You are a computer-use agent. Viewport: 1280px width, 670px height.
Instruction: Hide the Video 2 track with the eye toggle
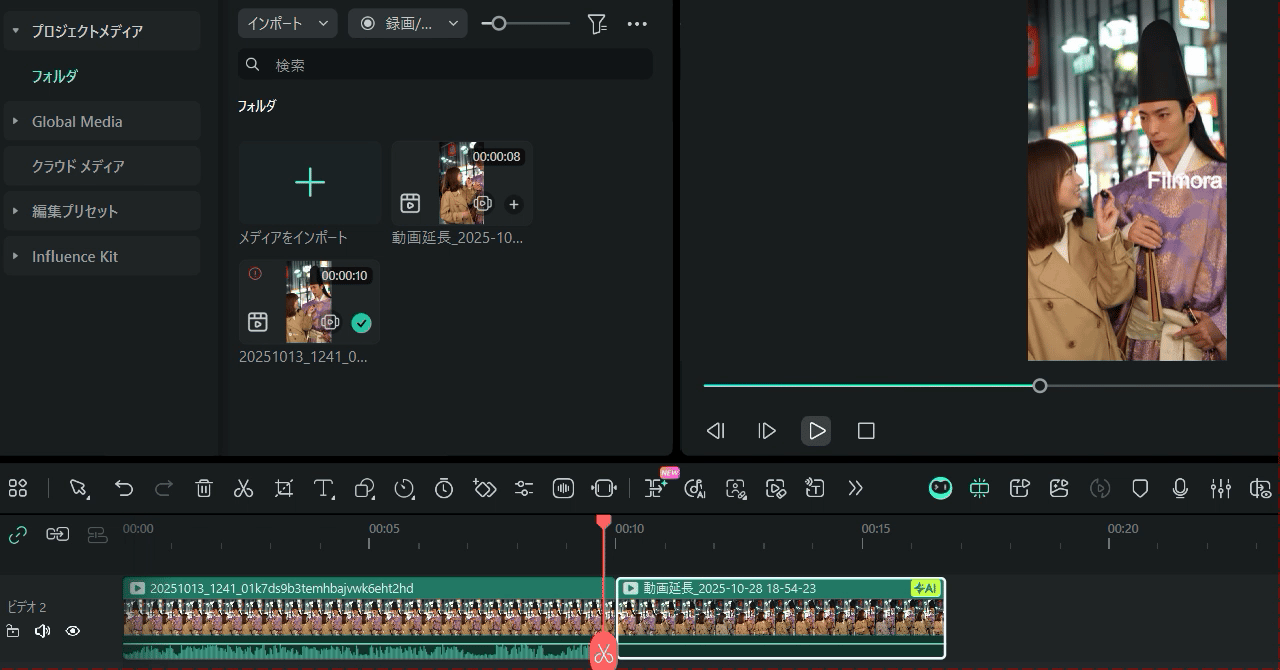(73, 631)
